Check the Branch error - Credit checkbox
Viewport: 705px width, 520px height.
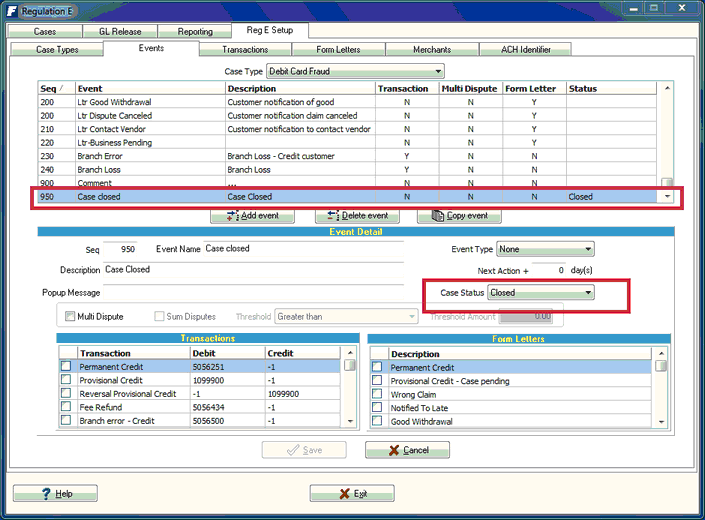[66, 420]
